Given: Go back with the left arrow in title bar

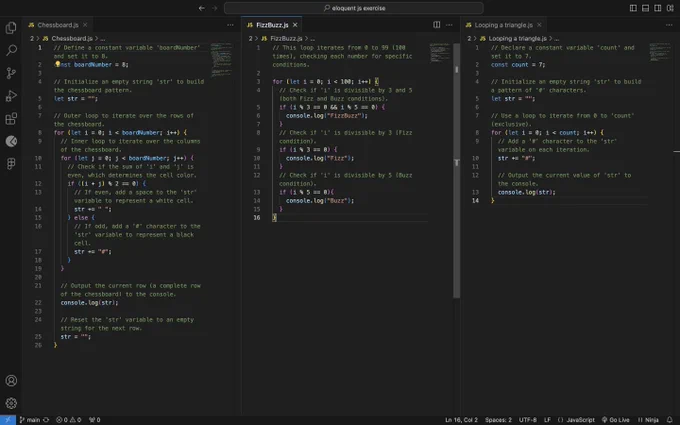Looking at the screenshot, I should point(202,8).
